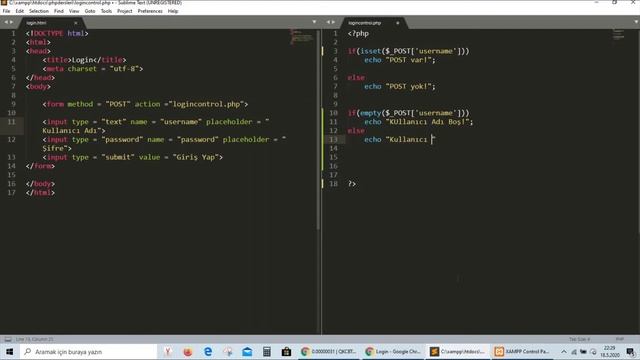Open the File menu

pyautogui.click(x=6, y=11)
